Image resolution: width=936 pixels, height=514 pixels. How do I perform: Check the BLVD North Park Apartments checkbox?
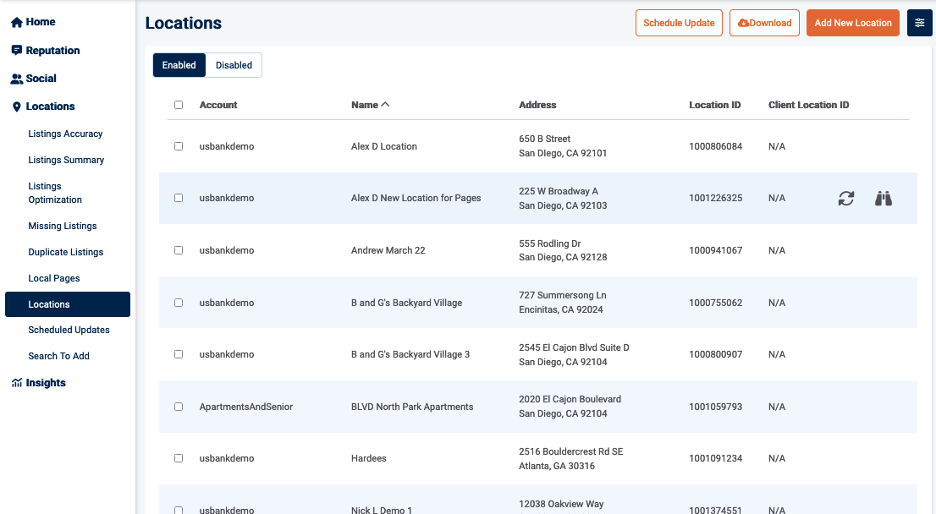point(179,407)
